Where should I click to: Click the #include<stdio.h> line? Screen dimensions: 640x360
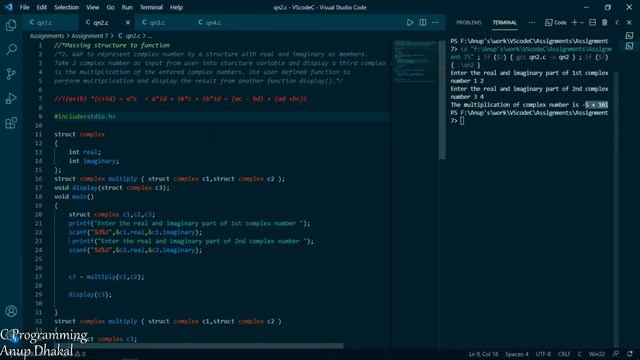pos(85,116)
